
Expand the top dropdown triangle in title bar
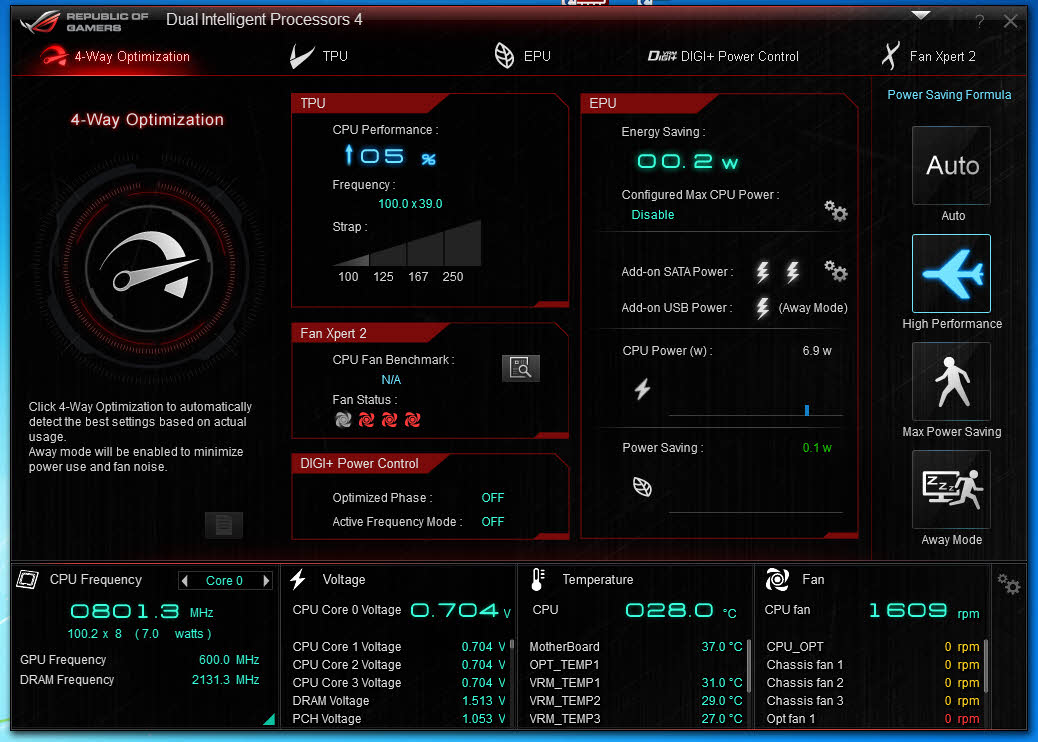point(921,15)
